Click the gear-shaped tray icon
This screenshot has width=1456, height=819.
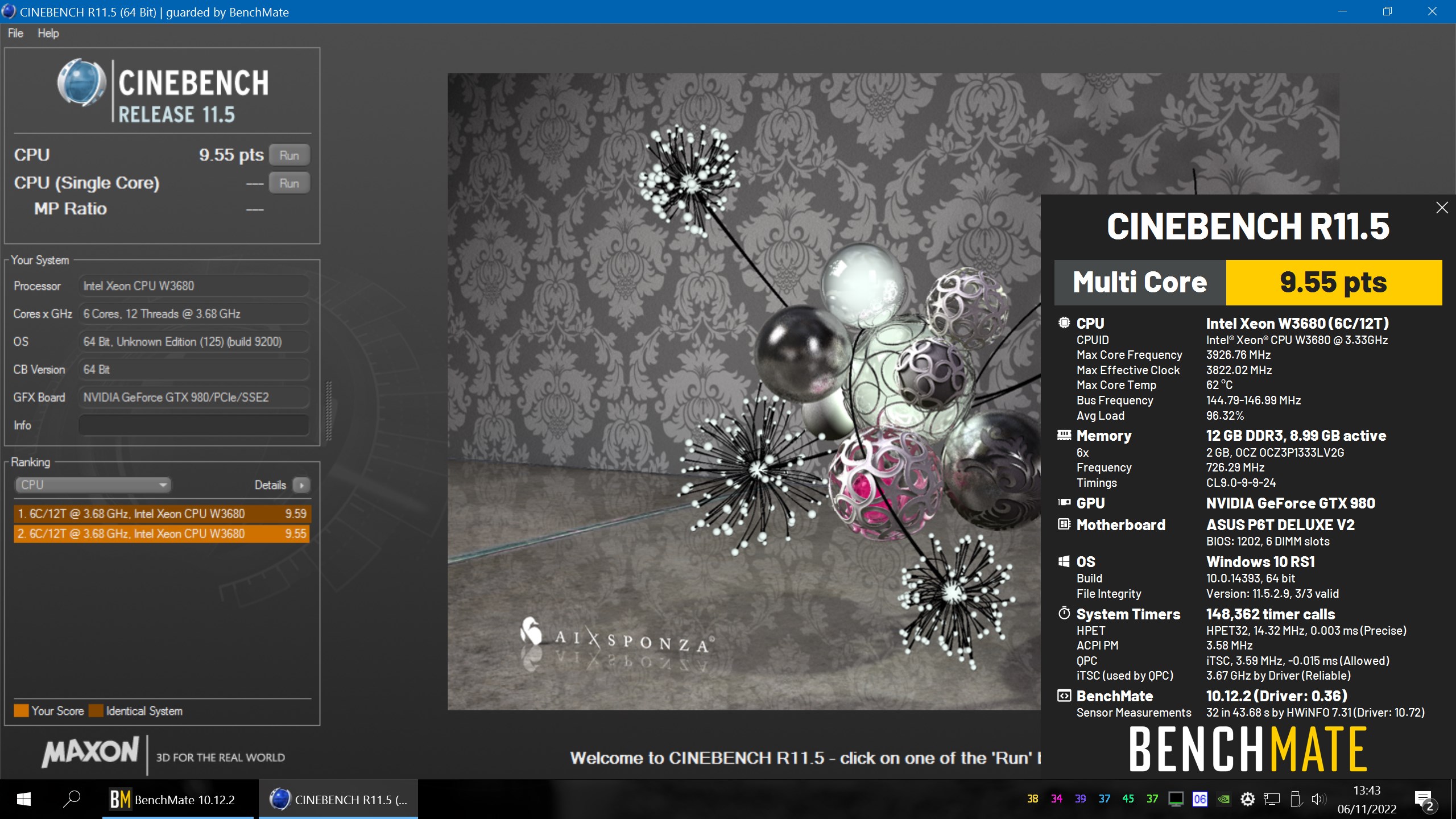pyautogui.click(x=1247, y=799)
